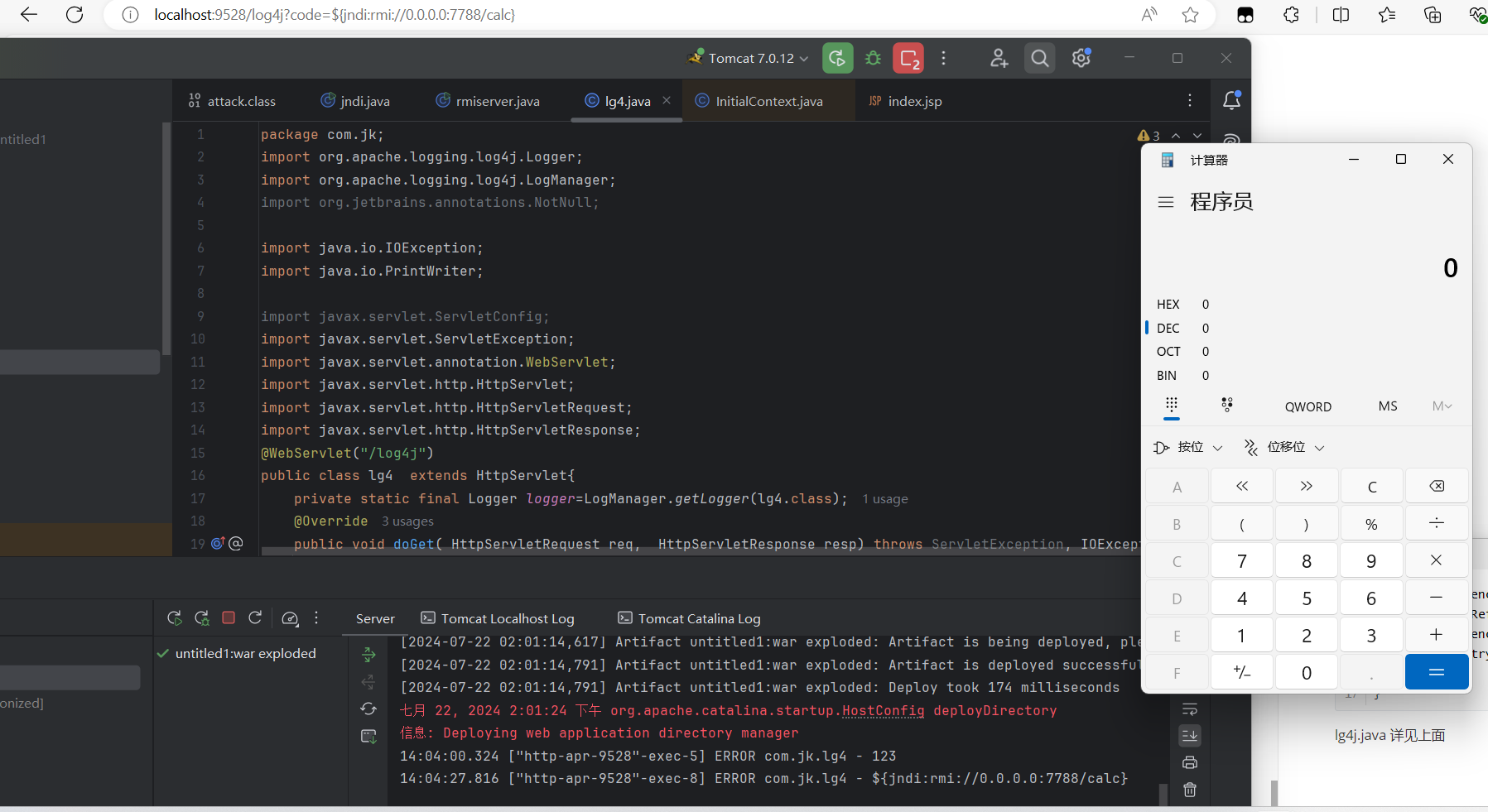Image resolution: width=1488 pixels, height=812 pixels.
Task: Add page to favorites with star icon
Action: pyautogui.click(x=1190, y=15)
